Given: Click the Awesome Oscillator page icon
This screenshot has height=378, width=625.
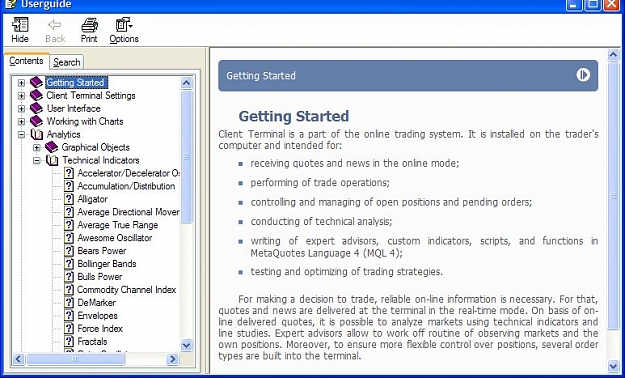Looking at the screenshot, I should pyautogui.click(x=69, y=238).
